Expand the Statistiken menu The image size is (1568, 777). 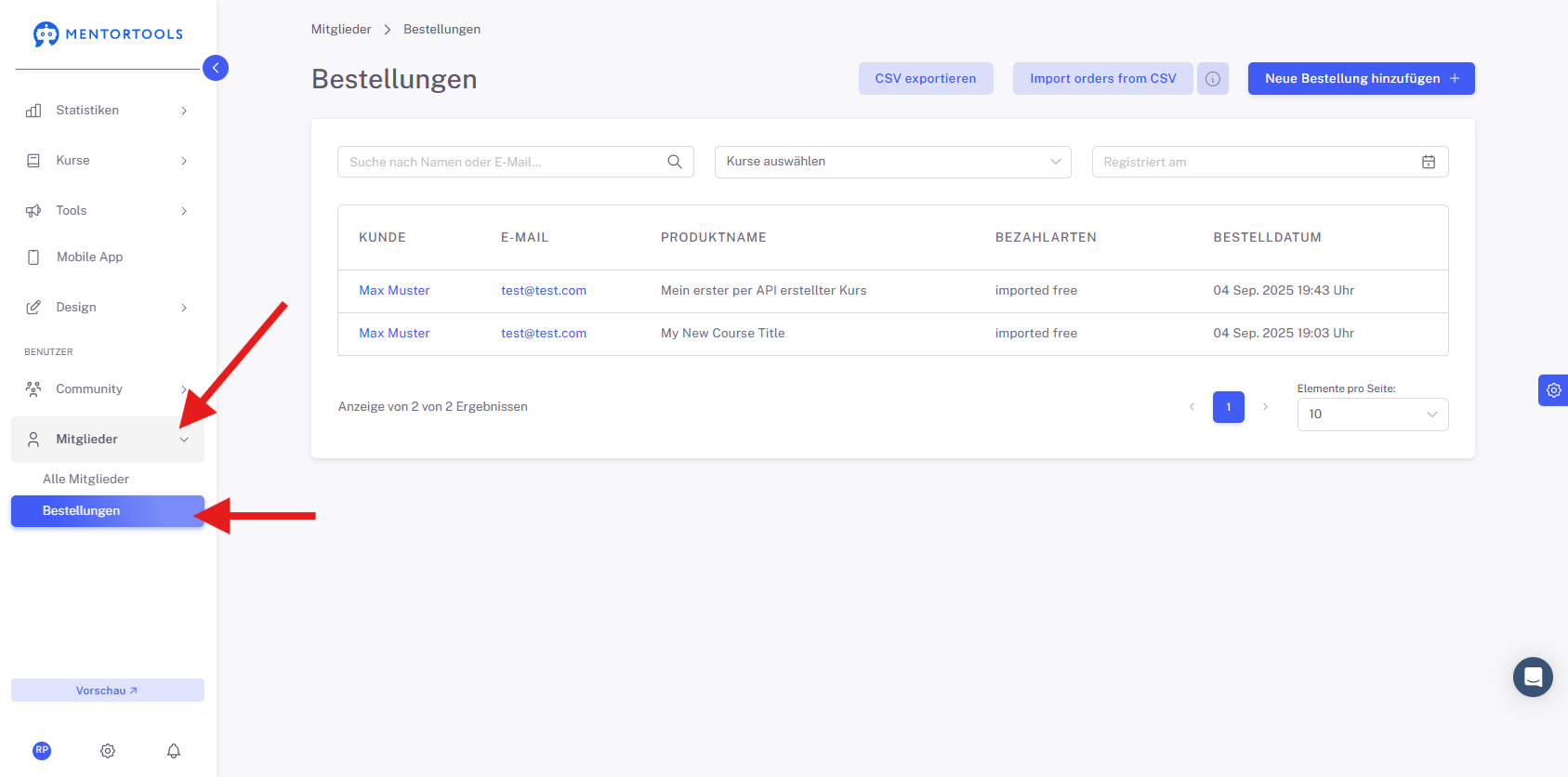point(184,111)
